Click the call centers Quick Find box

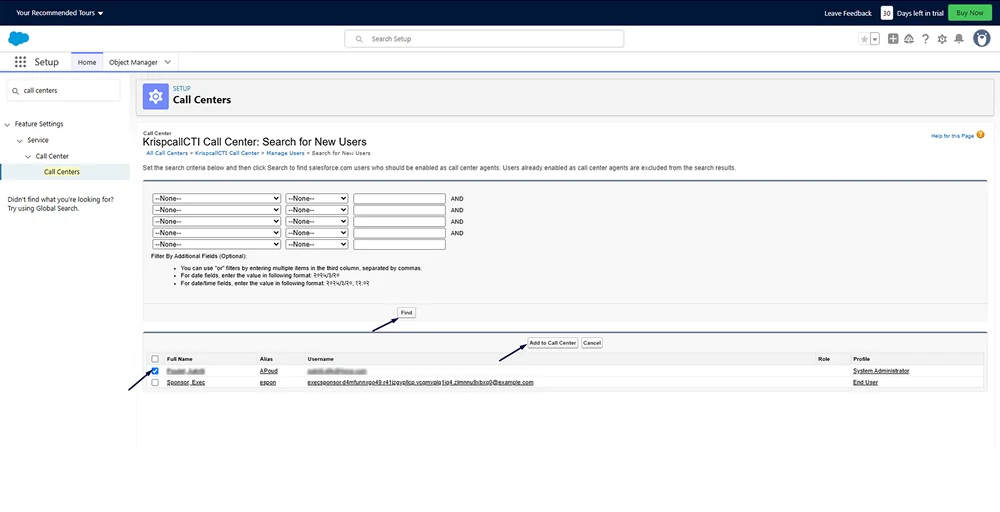point(63,91)
